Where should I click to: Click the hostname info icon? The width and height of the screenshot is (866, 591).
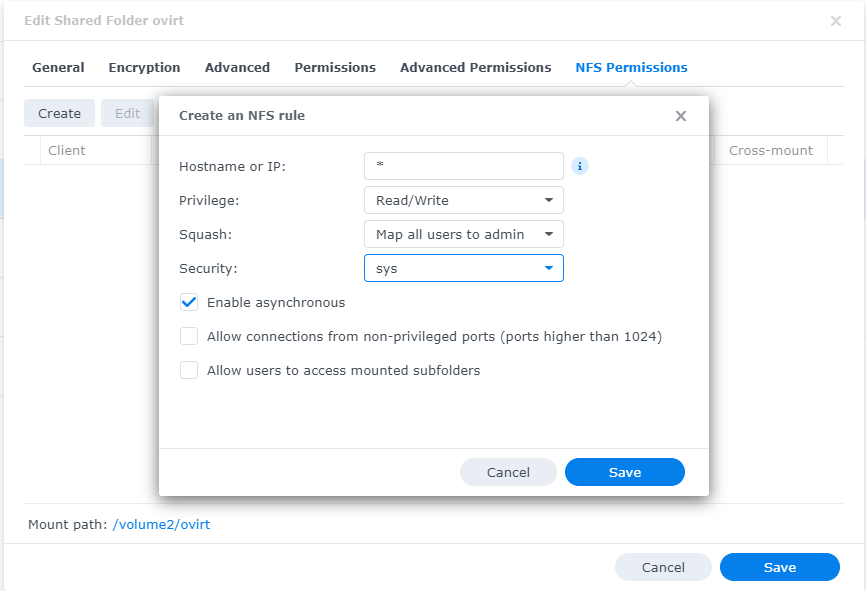pyautogui.click(x=580, y=166)
